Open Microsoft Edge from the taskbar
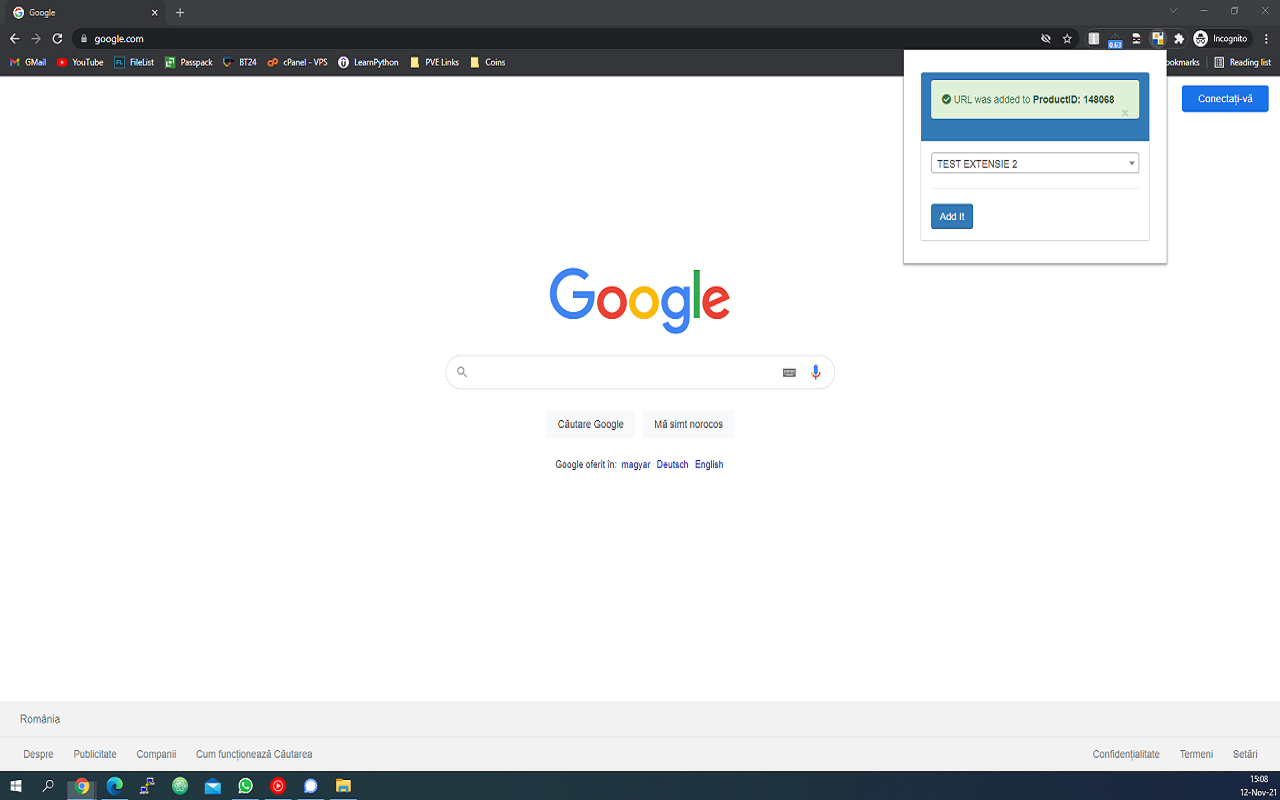Image resolution: width=1280 pixels, height=800 pixels. (114, 786)
